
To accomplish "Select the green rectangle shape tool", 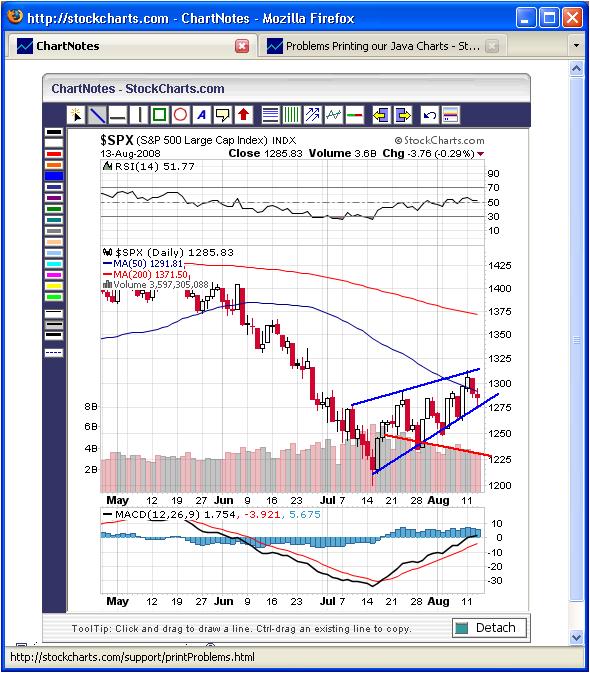I will coord(160,115).
